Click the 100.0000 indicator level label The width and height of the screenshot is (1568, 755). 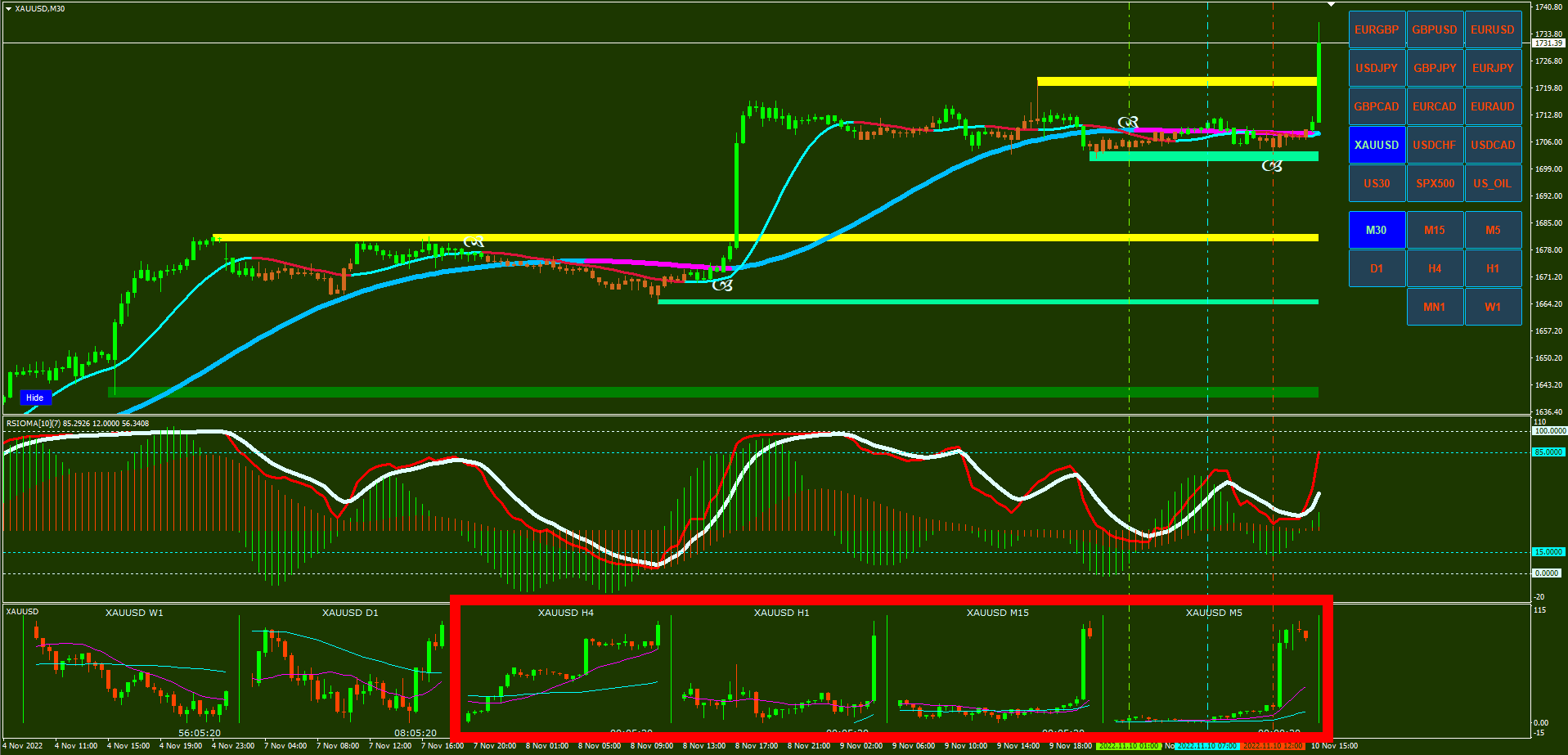click(x=1549, y=431)
